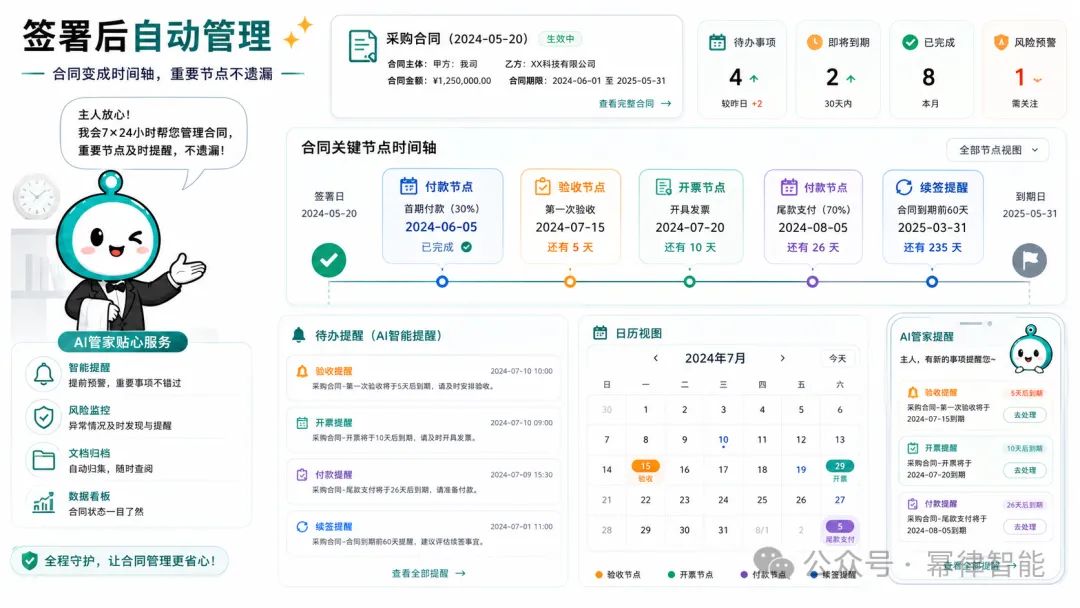The width and height of the screenshot is (1080, 608).
Task: Click the green signing-date check marker
Action: (329, 260)
